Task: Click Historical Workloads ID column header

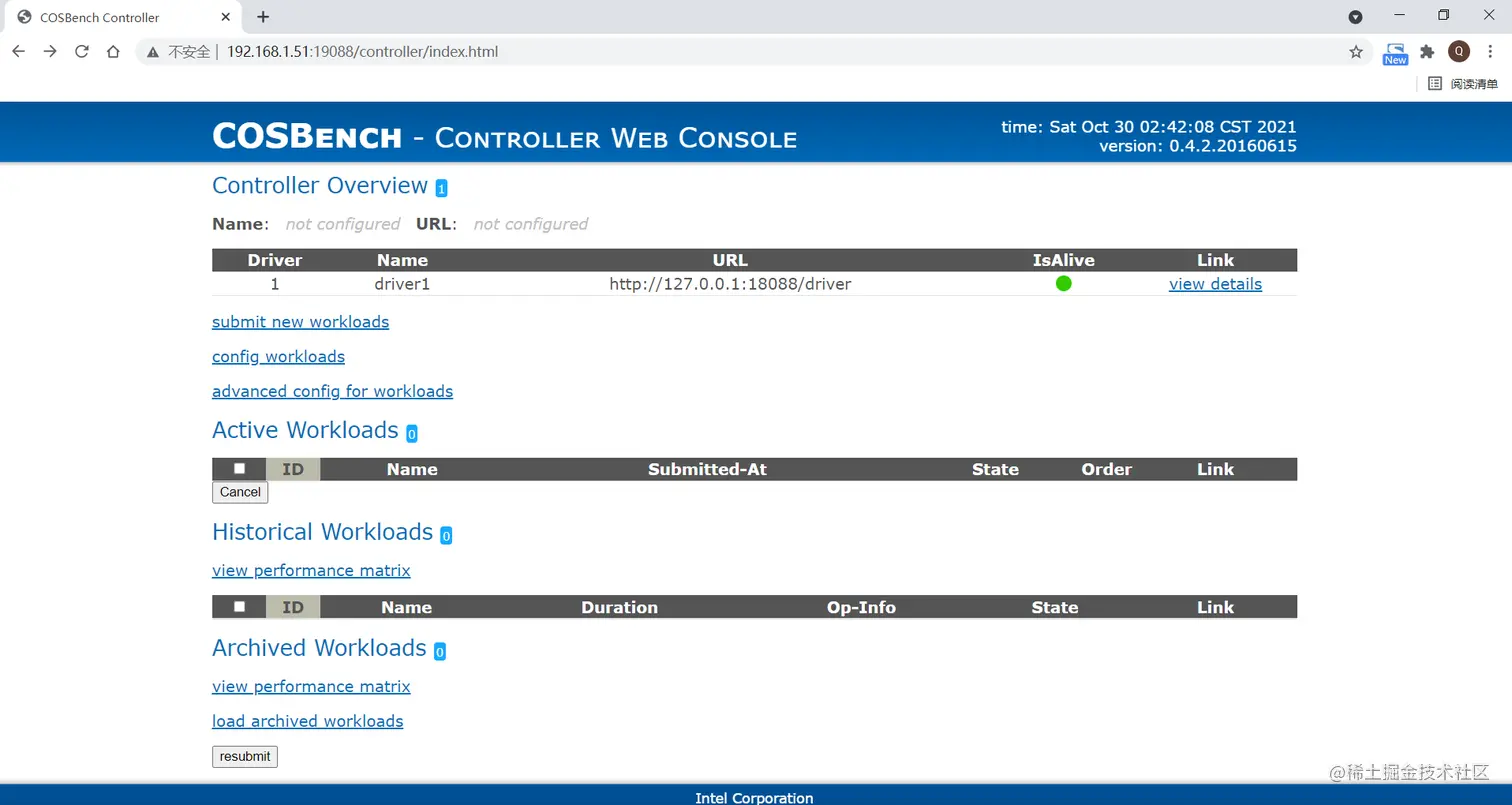Action: (x=293, y=607)
